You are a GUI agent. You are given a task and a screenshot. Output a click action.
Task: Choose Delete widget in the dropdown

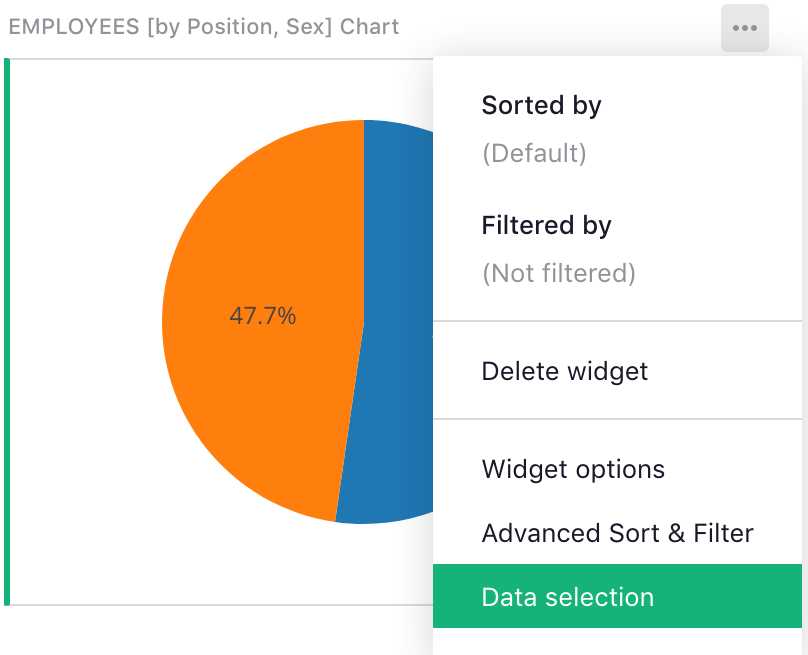pos(564,371)
